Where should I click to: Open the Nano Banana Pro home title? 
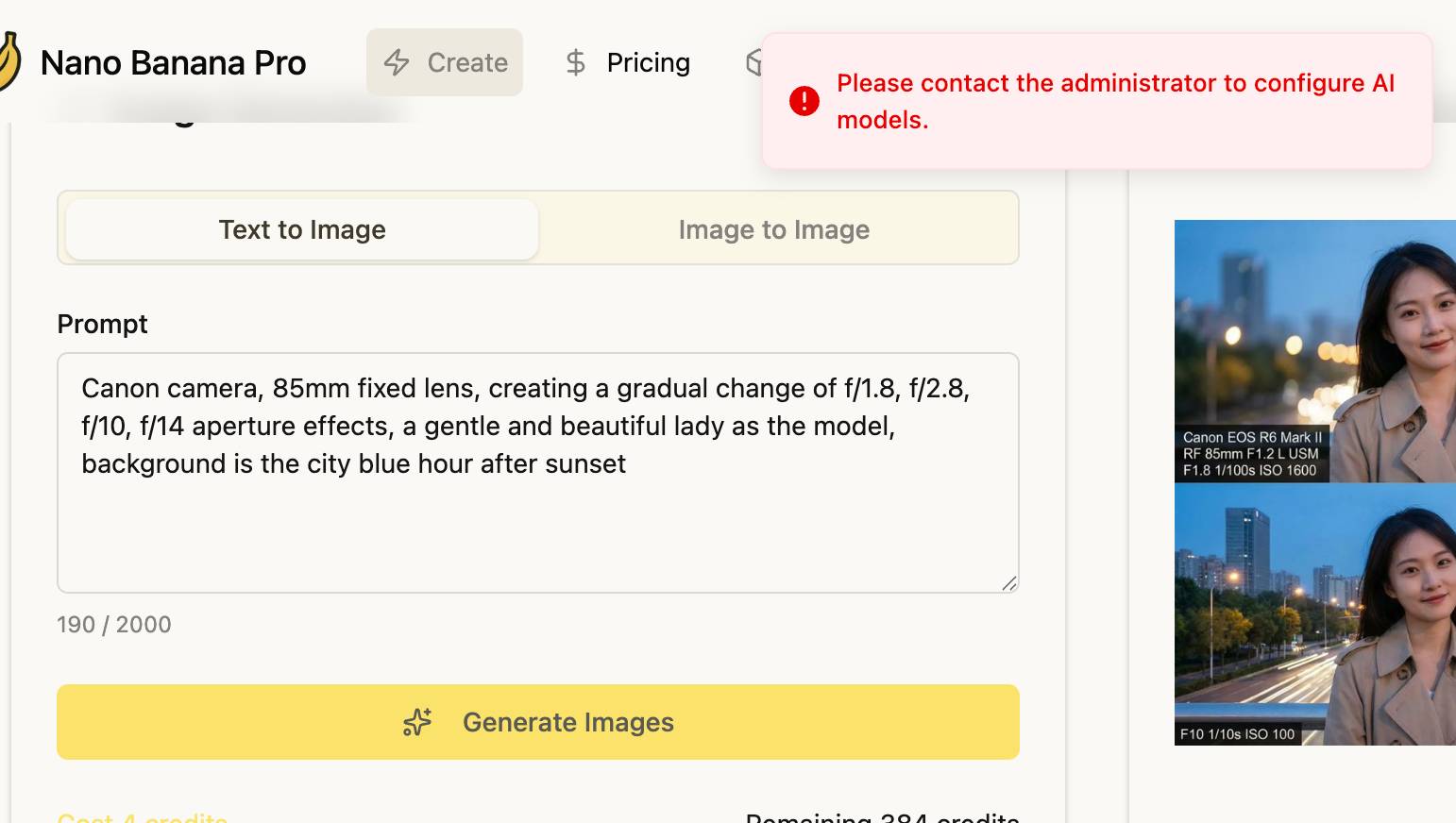(x=173, y=63)
